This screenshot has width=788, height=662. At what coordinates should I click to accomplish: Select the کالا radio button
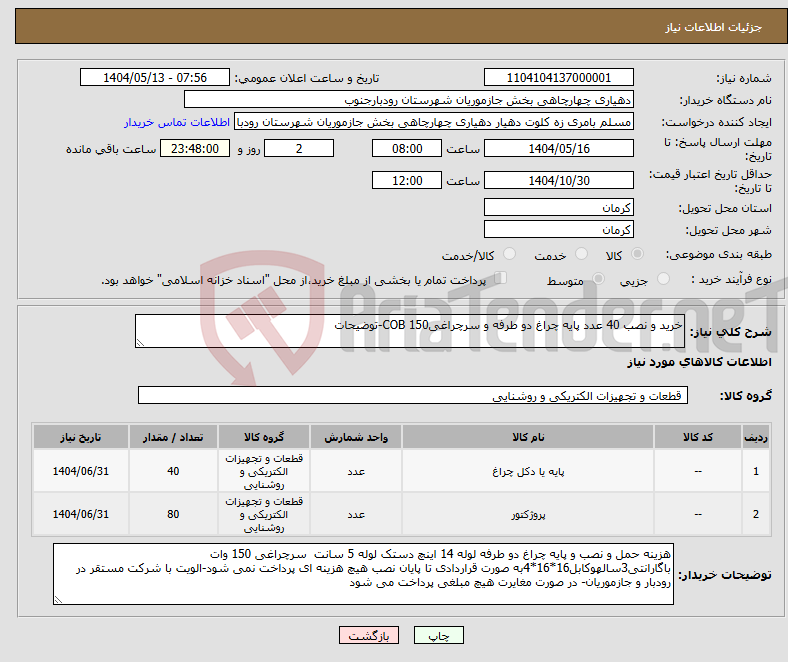[x=637, y=254]
